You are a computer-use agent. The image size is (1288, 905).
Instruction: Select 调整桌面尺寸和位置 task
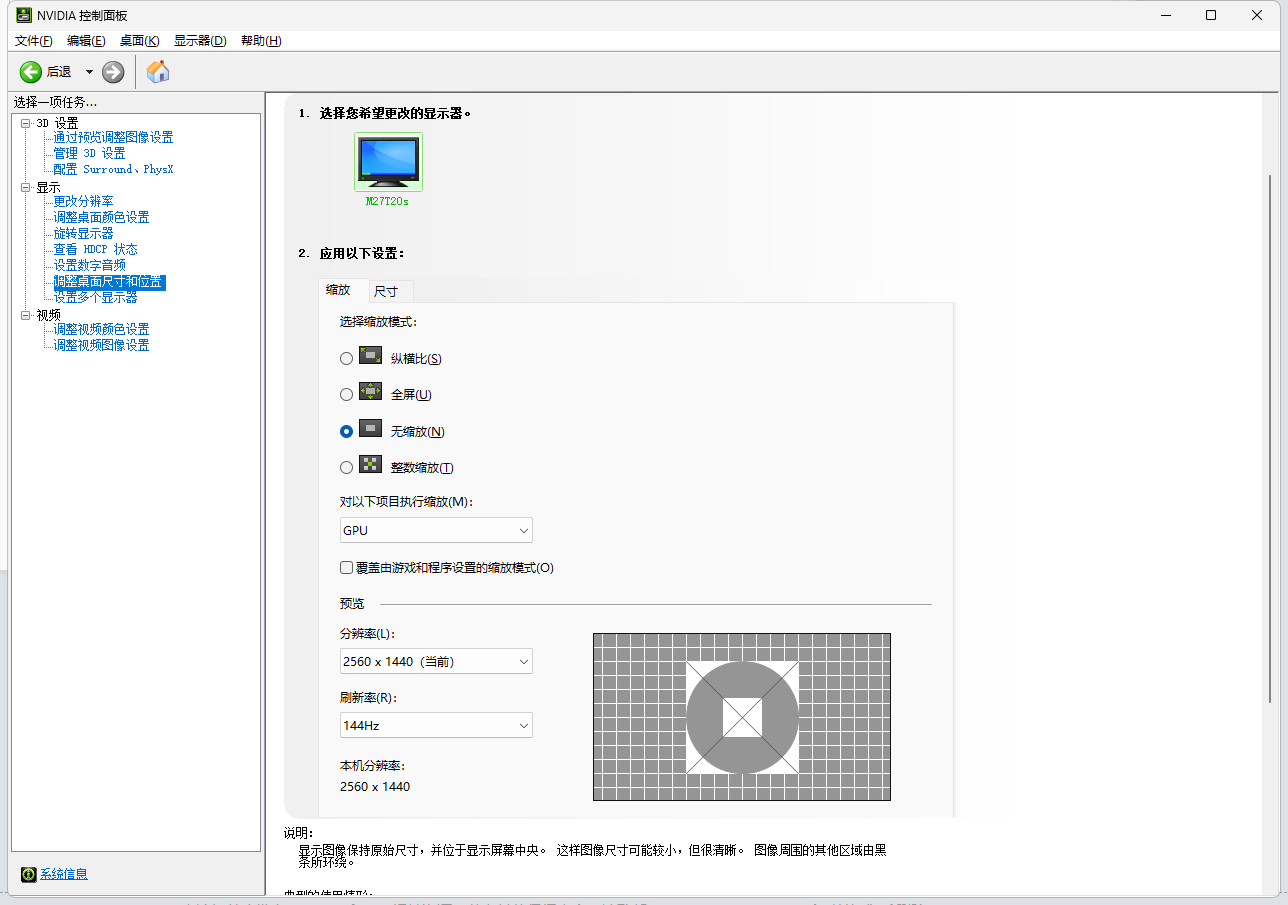(x=109, y=282)
